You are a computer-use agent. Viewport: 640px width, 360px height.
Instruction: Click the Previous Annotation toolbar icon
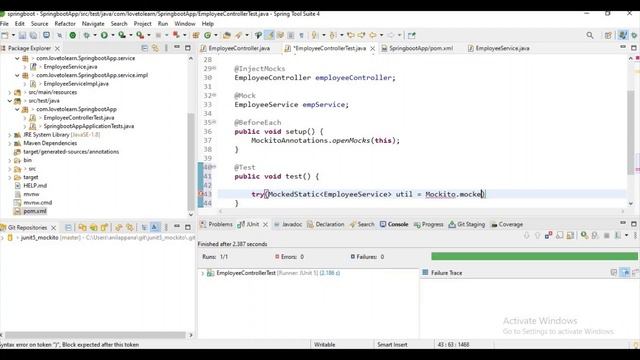[x=333, y=36]
